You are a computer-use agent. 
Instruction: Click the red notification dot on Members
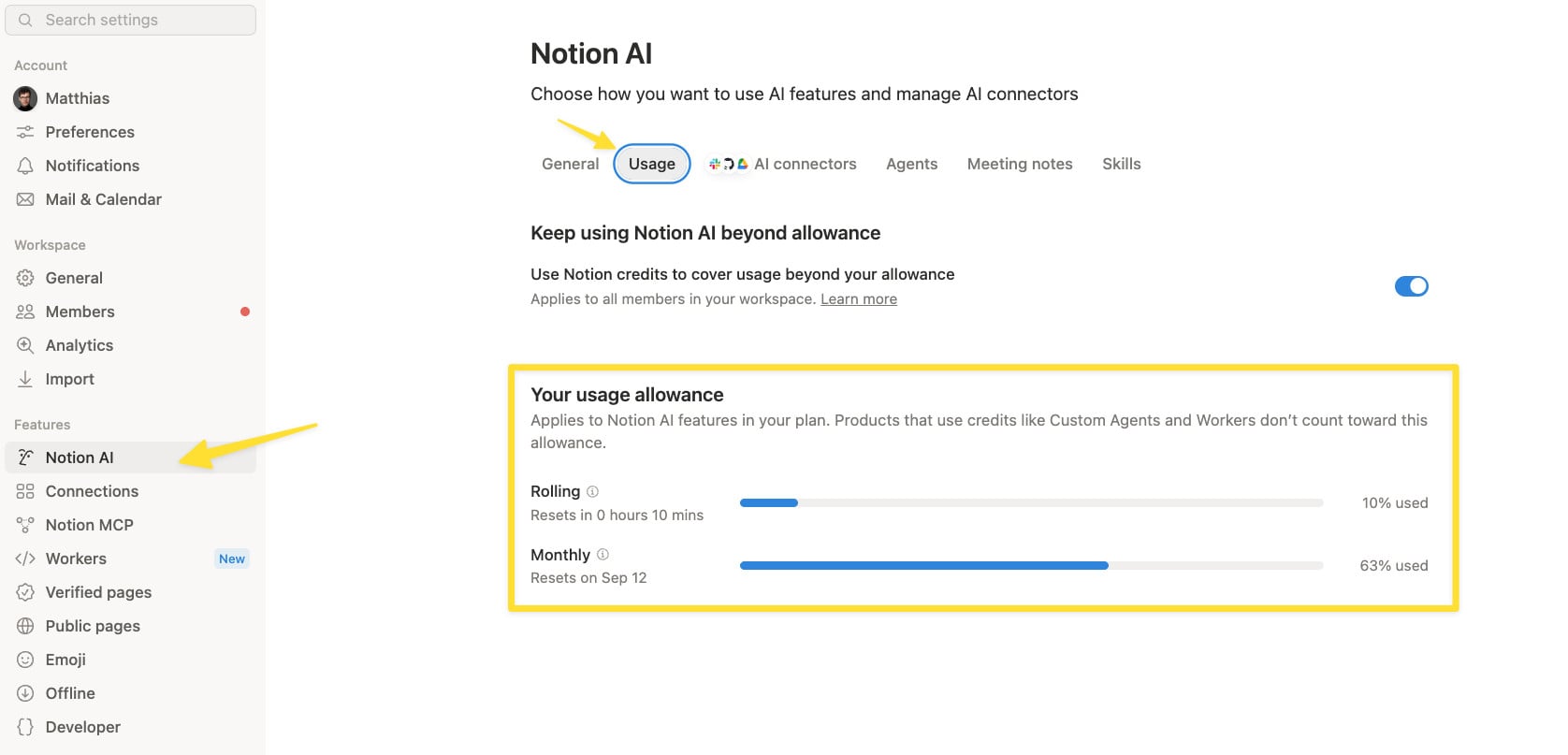pyautogui.click(x=245, y=312)
